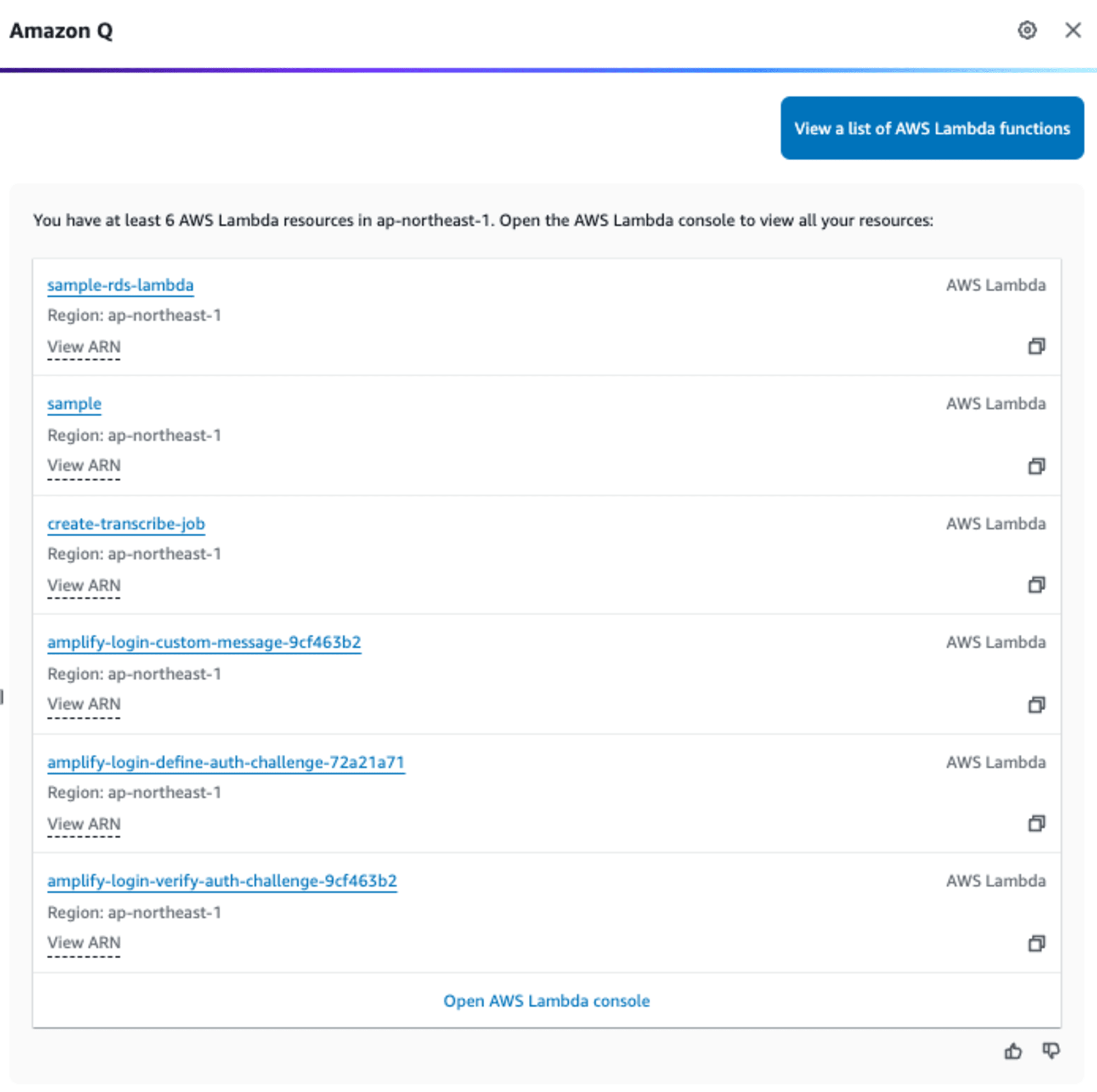This screenshot has width=1097, height=1092.
Task: Click AWS Lambda label in sample-rds-lambda row
Action: [x=996, y=285]
